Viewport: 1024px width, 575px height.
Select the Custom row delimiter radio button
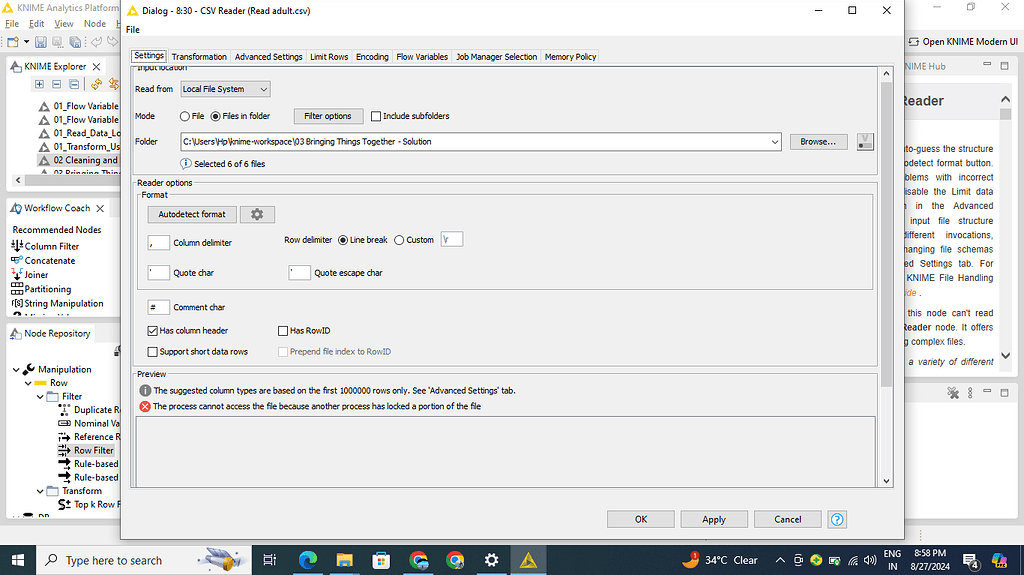click(400, 240)
